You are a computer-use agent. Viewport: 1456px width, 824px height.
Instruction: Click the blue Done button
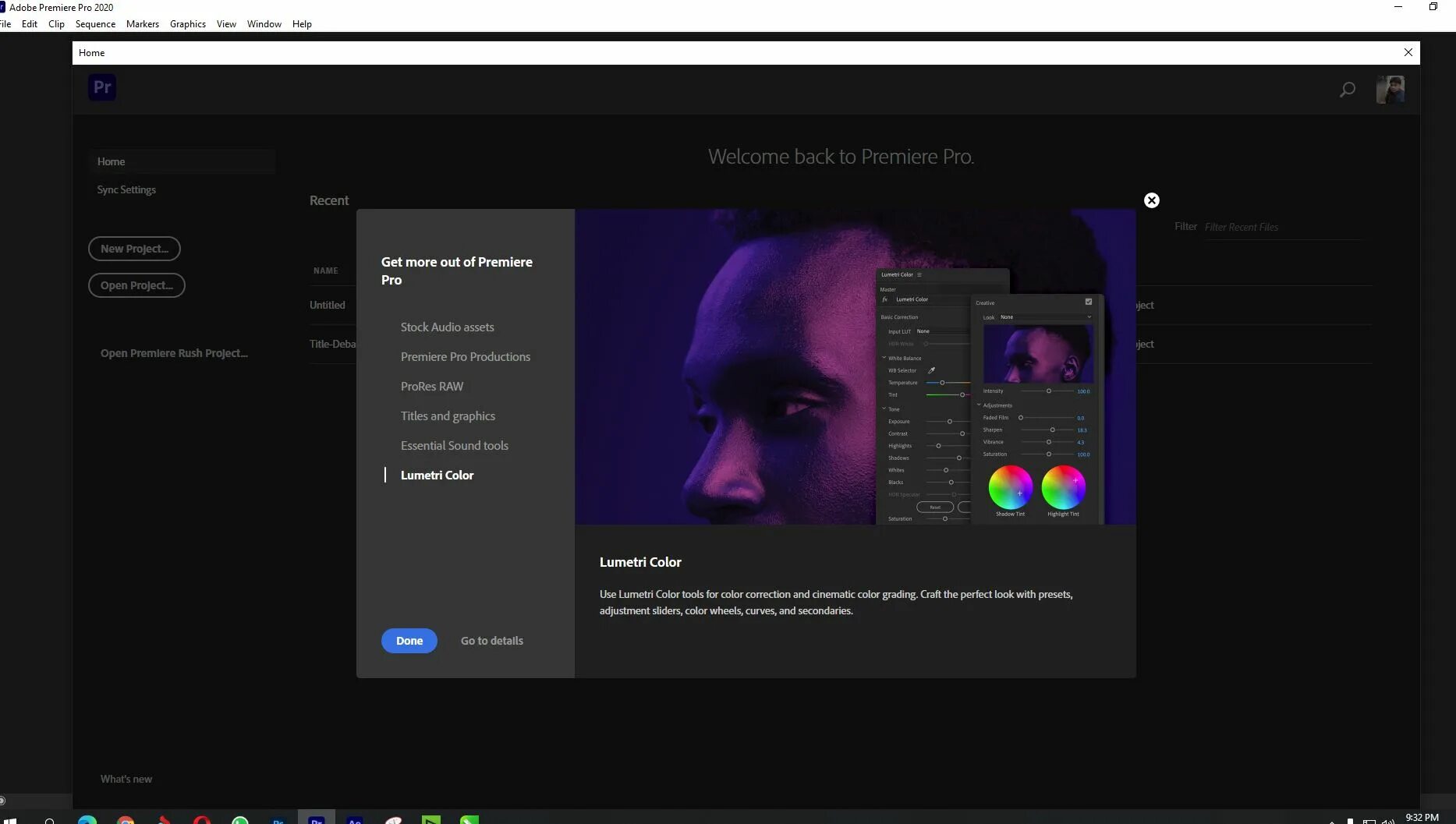pyautogui.click(x=409, y=641)
